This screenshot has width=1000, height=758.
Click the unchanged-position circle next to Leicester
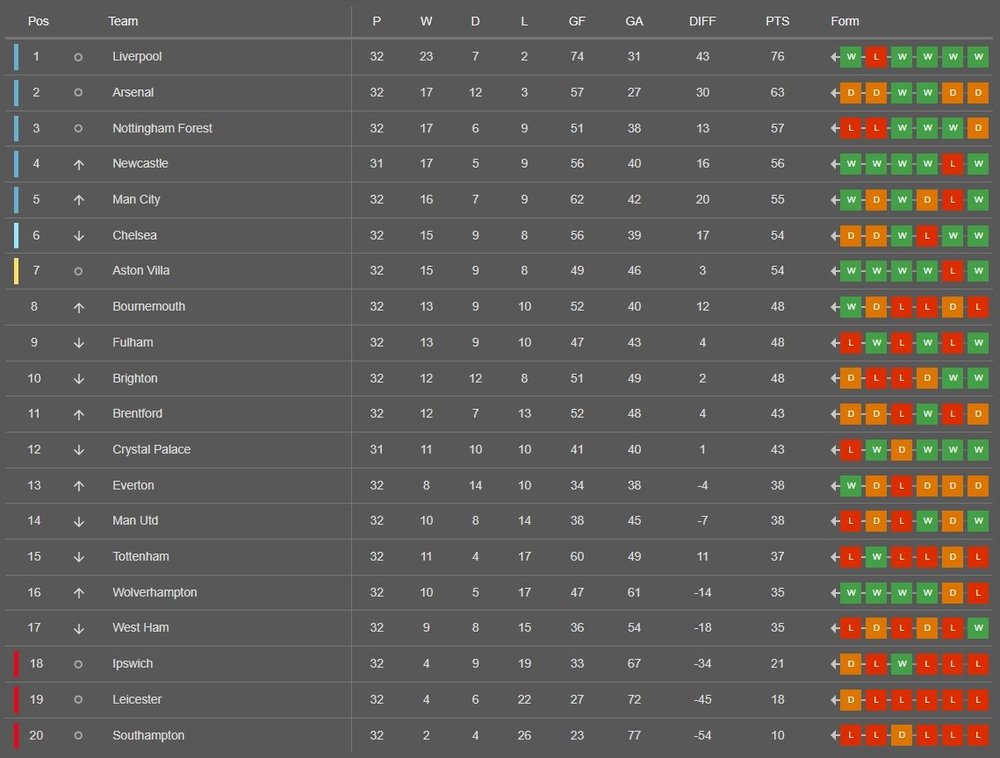point(78,700)
